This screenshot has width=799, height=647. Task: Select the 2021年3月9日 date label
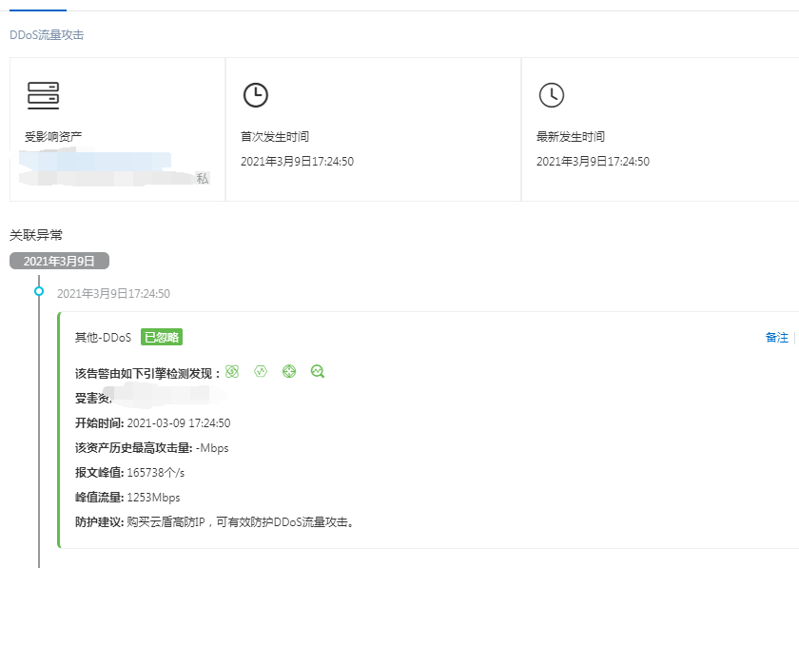59,261
